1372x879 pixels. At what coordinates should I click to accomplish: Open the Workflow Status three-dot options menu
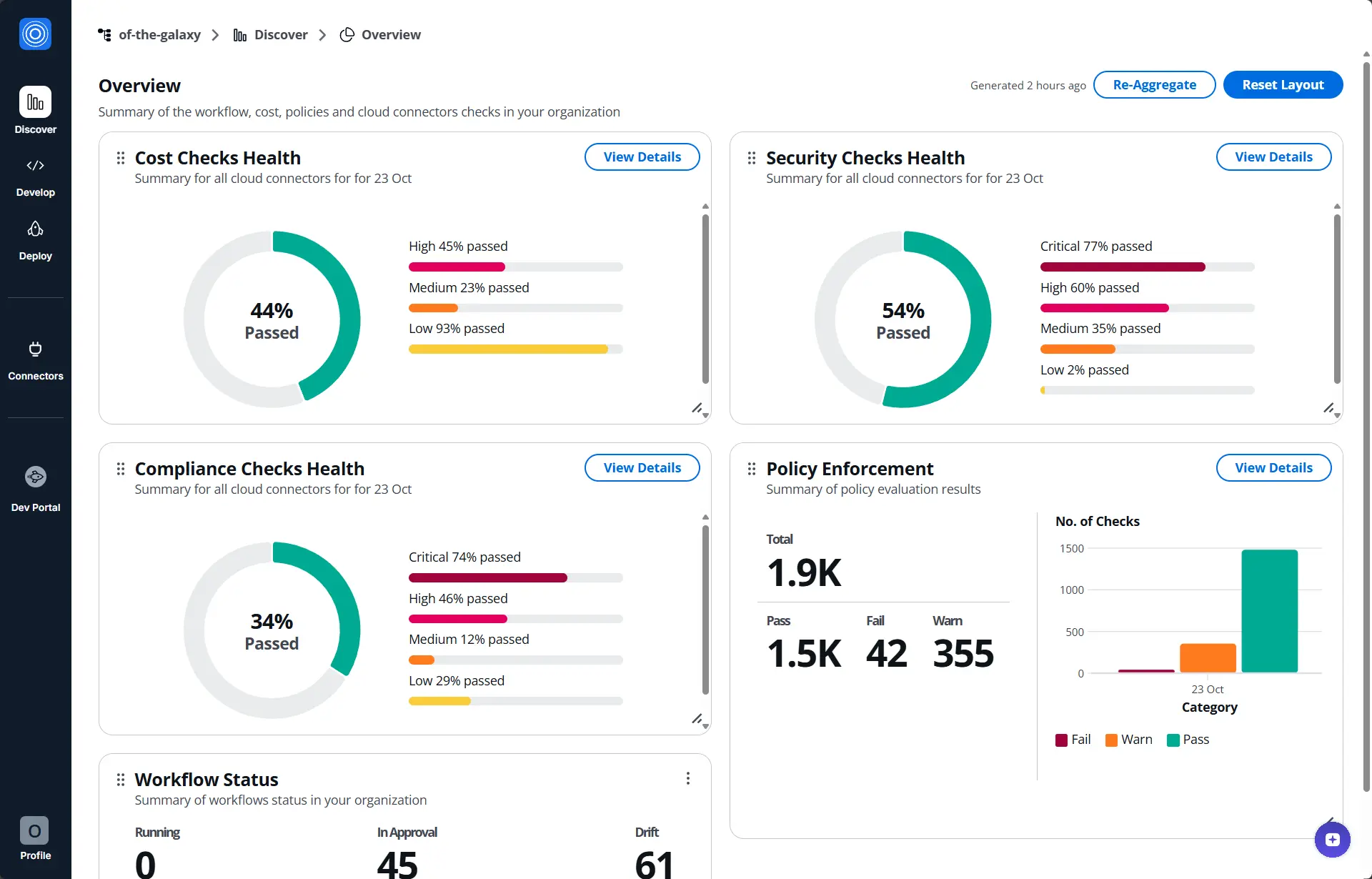click(x=687, y=778)
